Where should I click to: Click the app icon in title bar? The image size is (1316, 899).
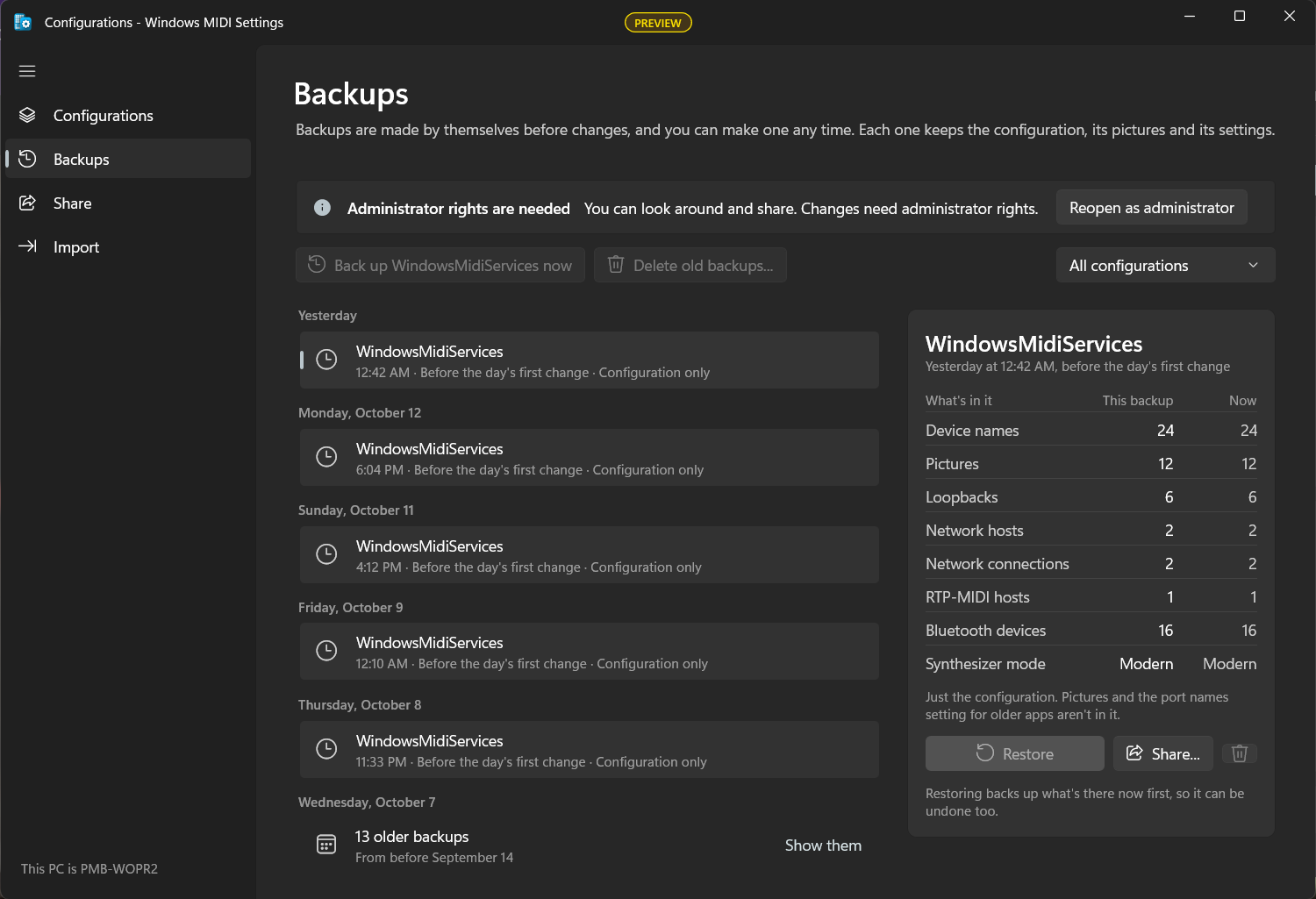23,22
